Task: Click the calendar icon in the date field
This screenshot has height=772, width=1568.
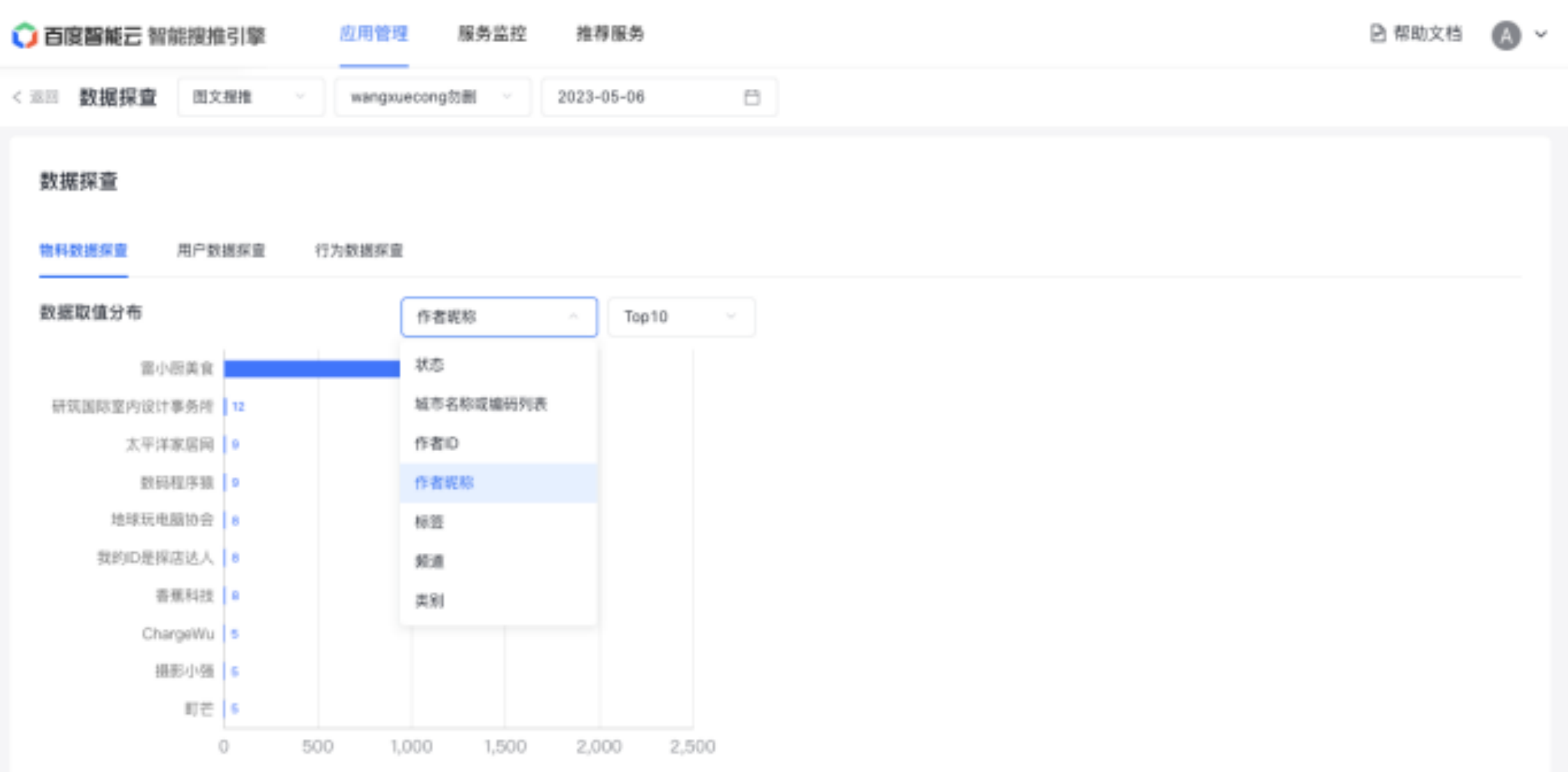Action: (x=752, y=97)
